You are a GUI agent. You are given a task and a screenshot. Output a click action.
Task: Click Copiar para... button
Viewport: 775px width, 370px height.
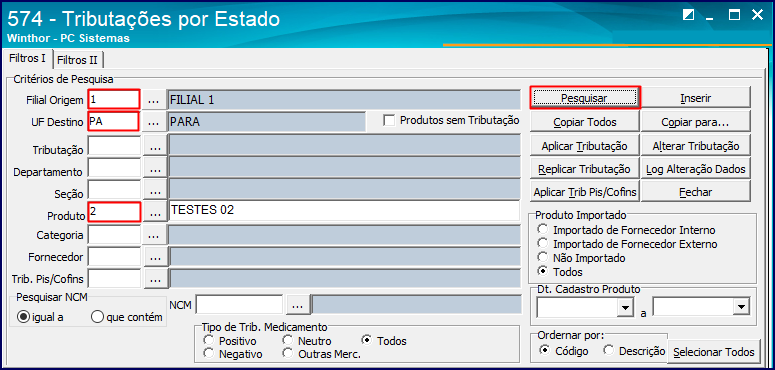coord(695,122)
